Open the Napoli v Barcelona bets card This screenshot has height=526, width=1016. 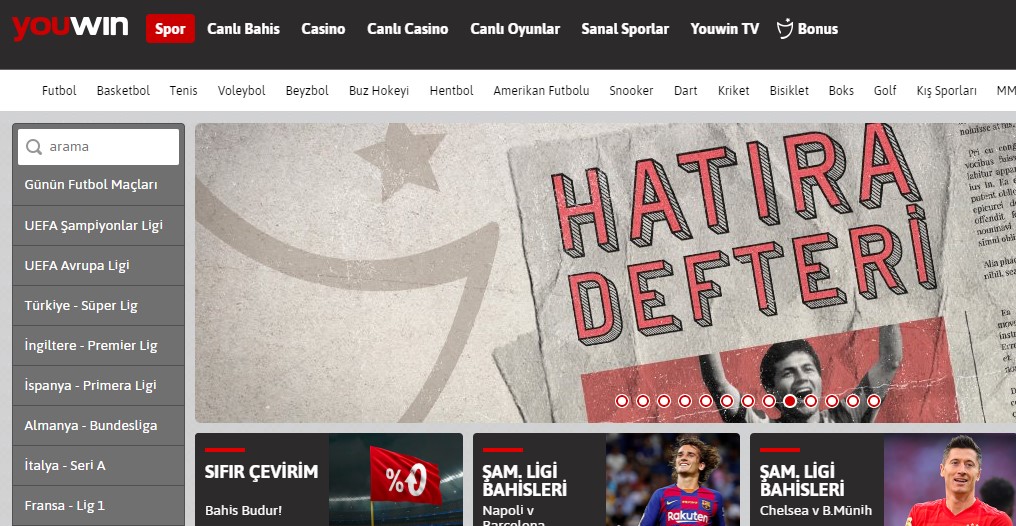[x=606, y=479]
